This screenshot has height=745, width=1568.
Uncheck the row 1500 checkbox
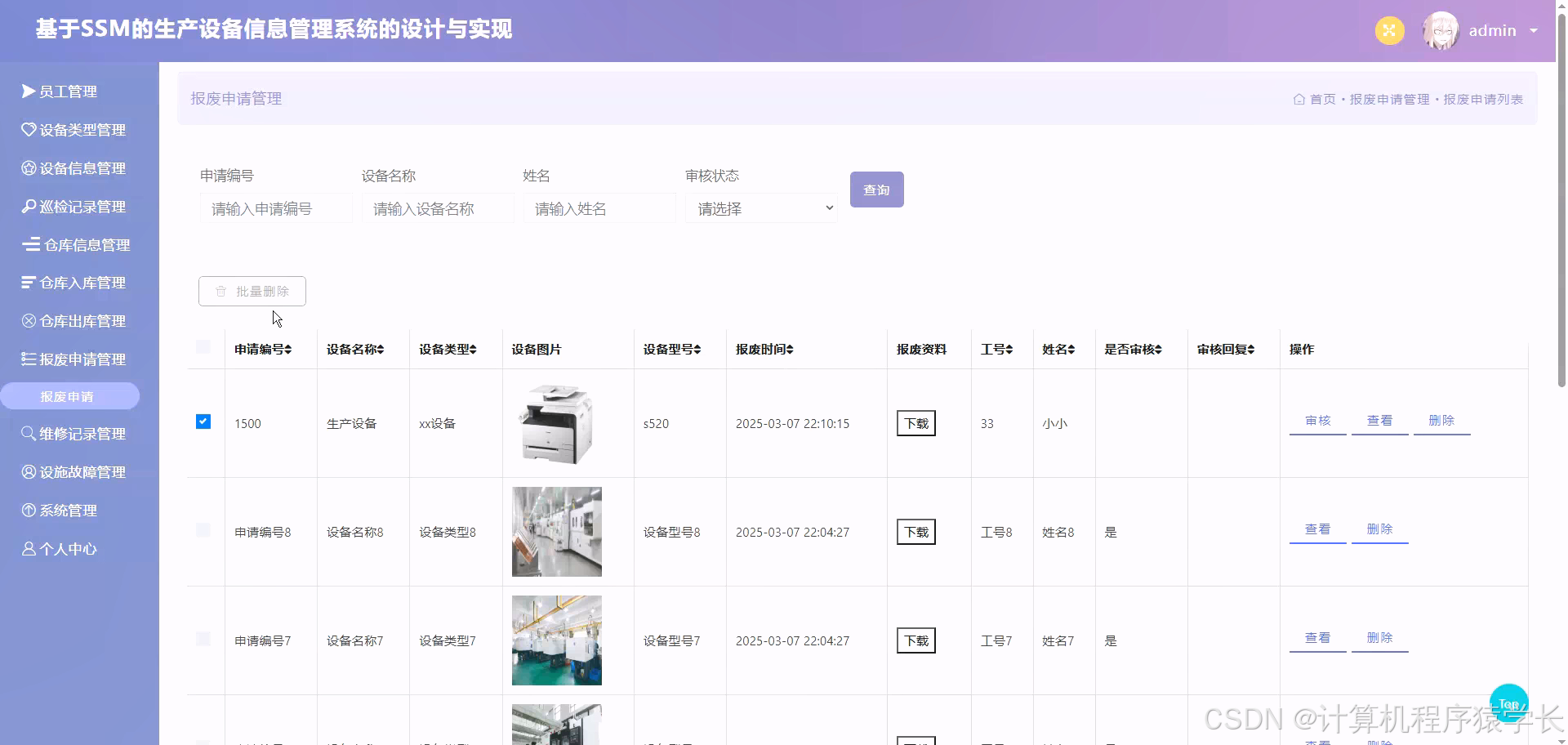point(203,422)
